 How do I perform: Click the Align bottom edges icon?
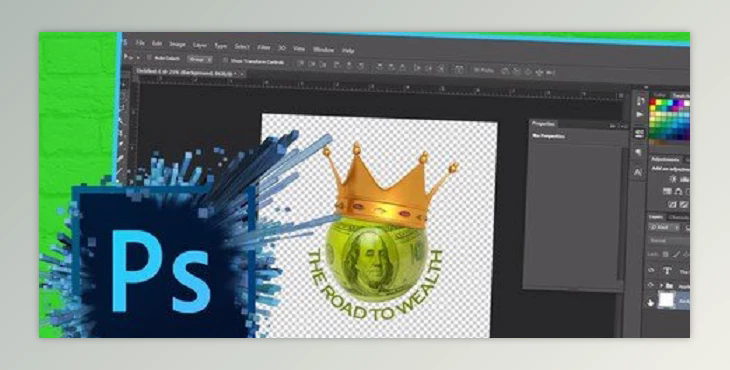tap(324, 65)
